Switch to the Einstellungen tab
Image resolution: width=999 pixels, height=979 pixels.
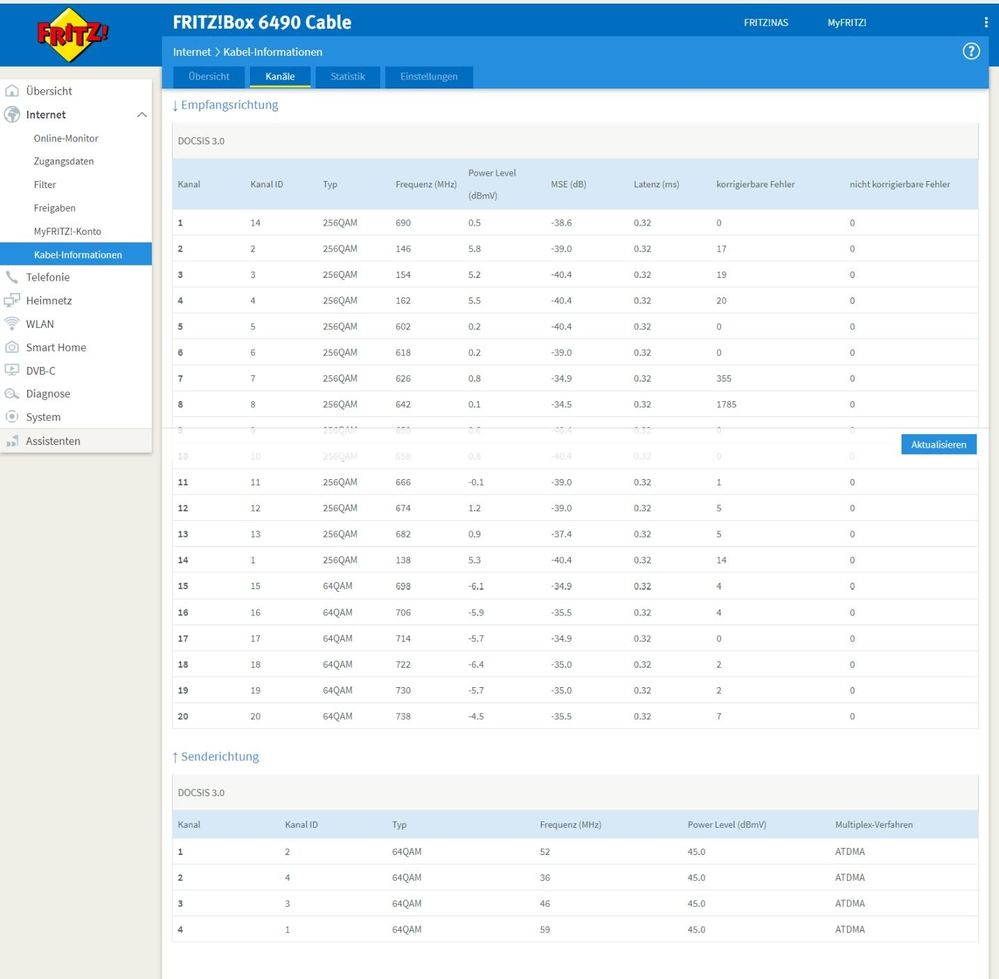(429, 76)
